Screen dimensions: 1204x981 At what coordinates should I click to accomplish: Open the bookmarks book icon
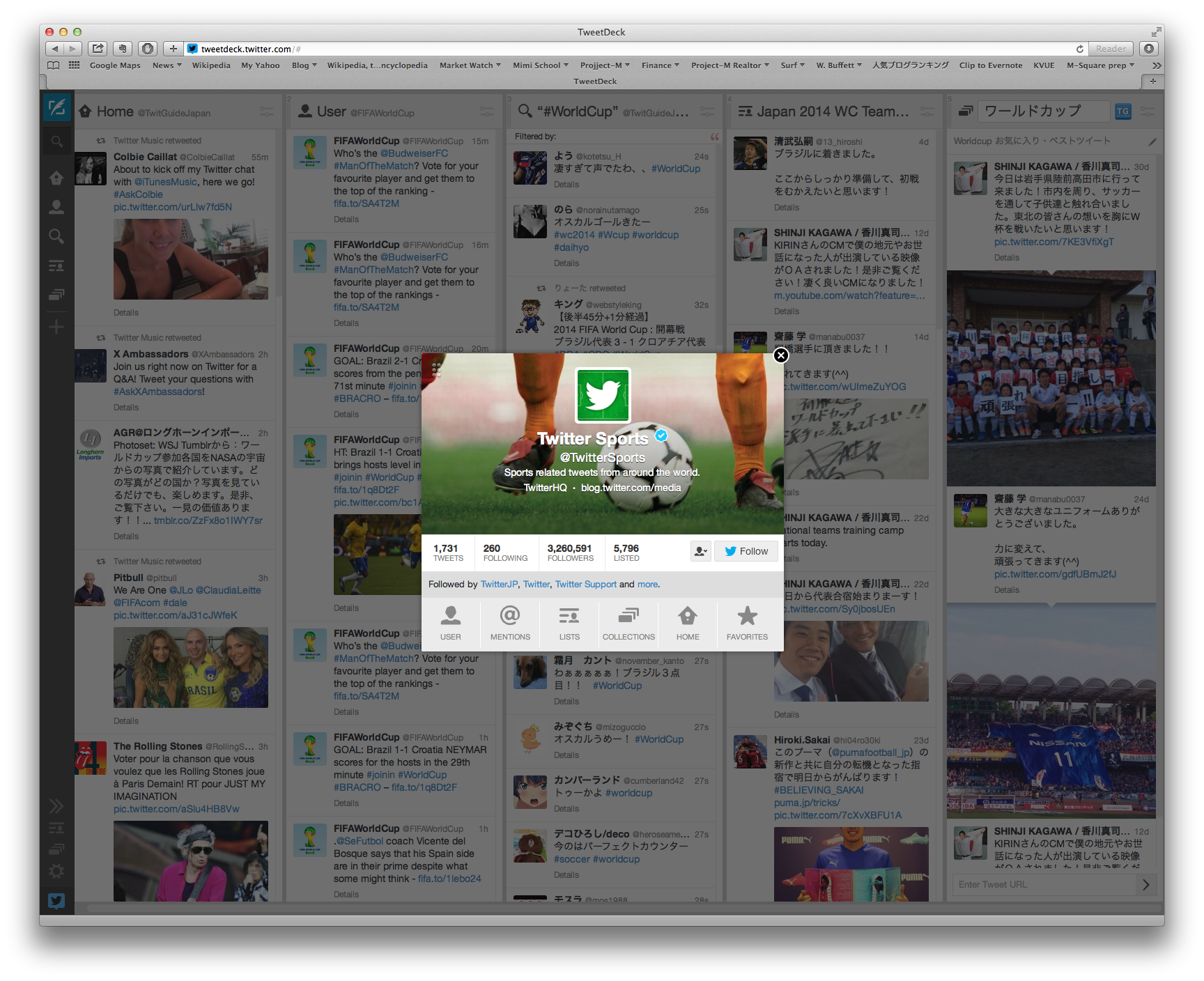coord(54,65)
